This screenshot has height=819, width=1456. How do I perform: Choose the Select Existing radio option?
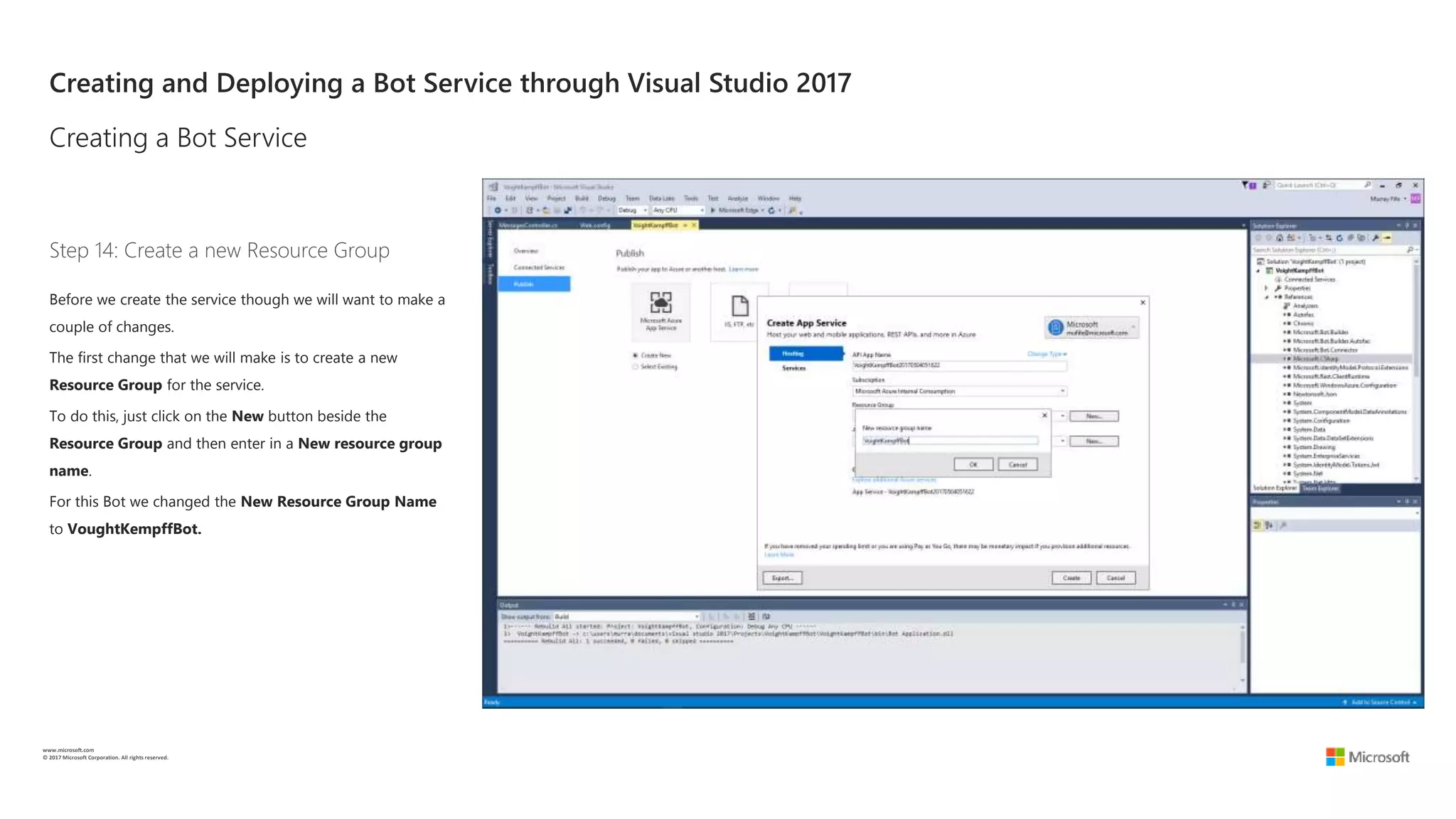pos(635,367)
